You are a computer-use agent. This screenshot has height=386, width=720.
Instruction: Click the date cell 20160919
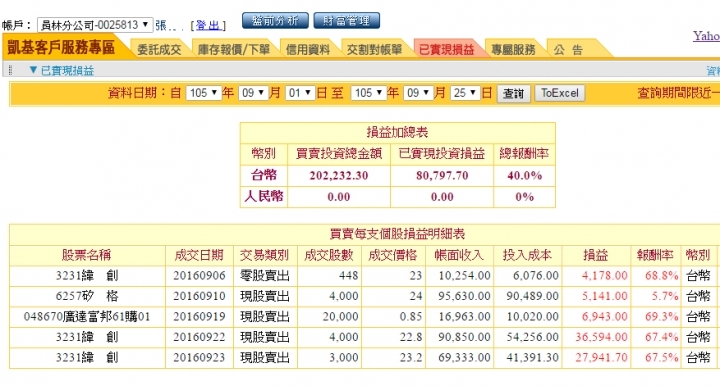199,317
